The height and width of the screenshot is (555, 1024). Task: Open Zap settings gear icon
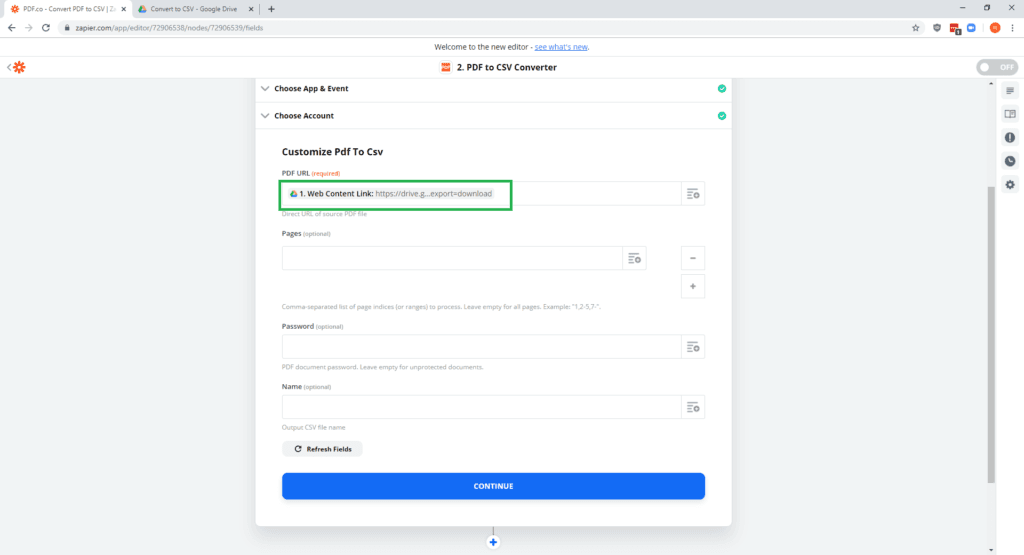(1010, 185)
